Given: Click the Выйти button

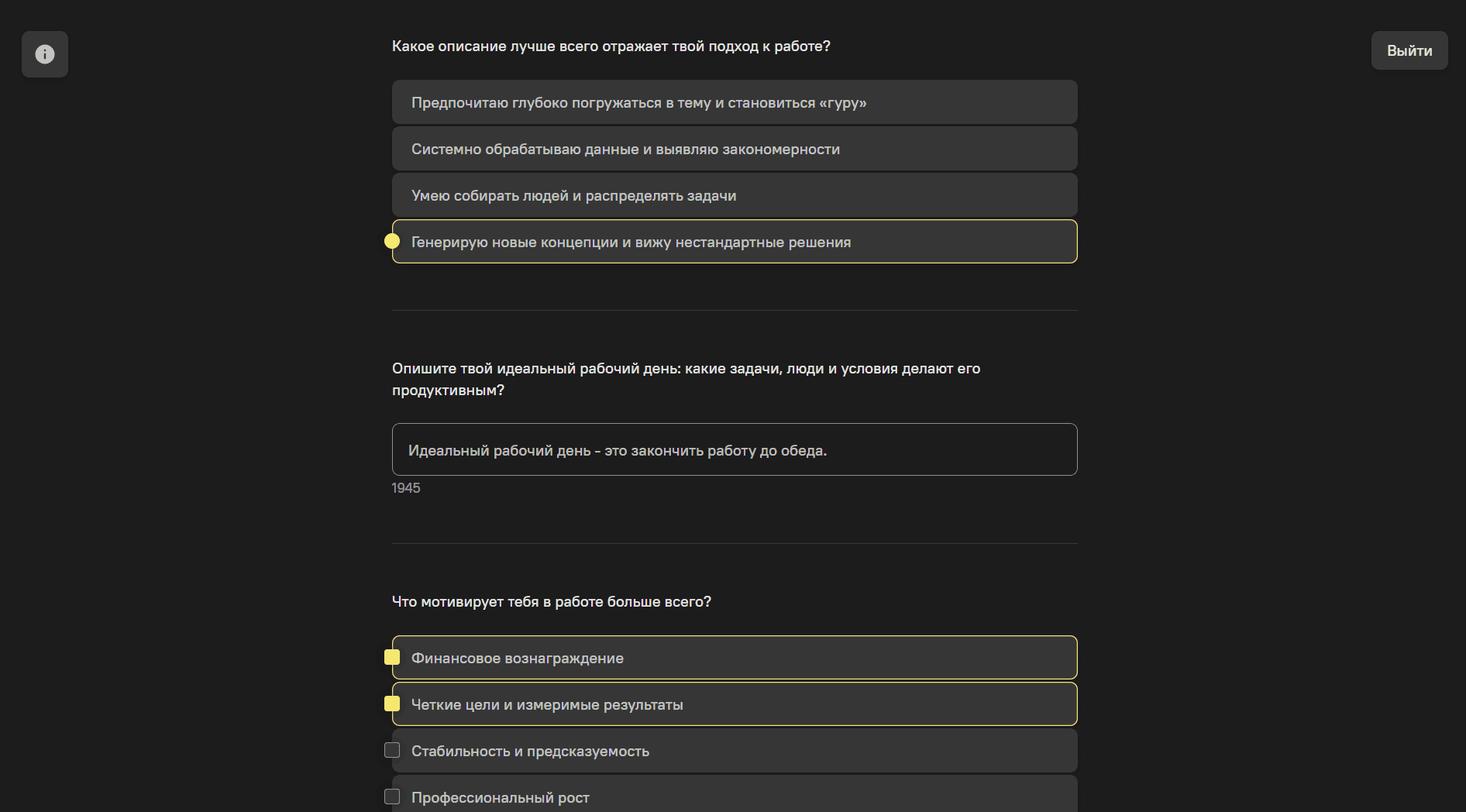Looking at the screenshot, I should 1409,51.
